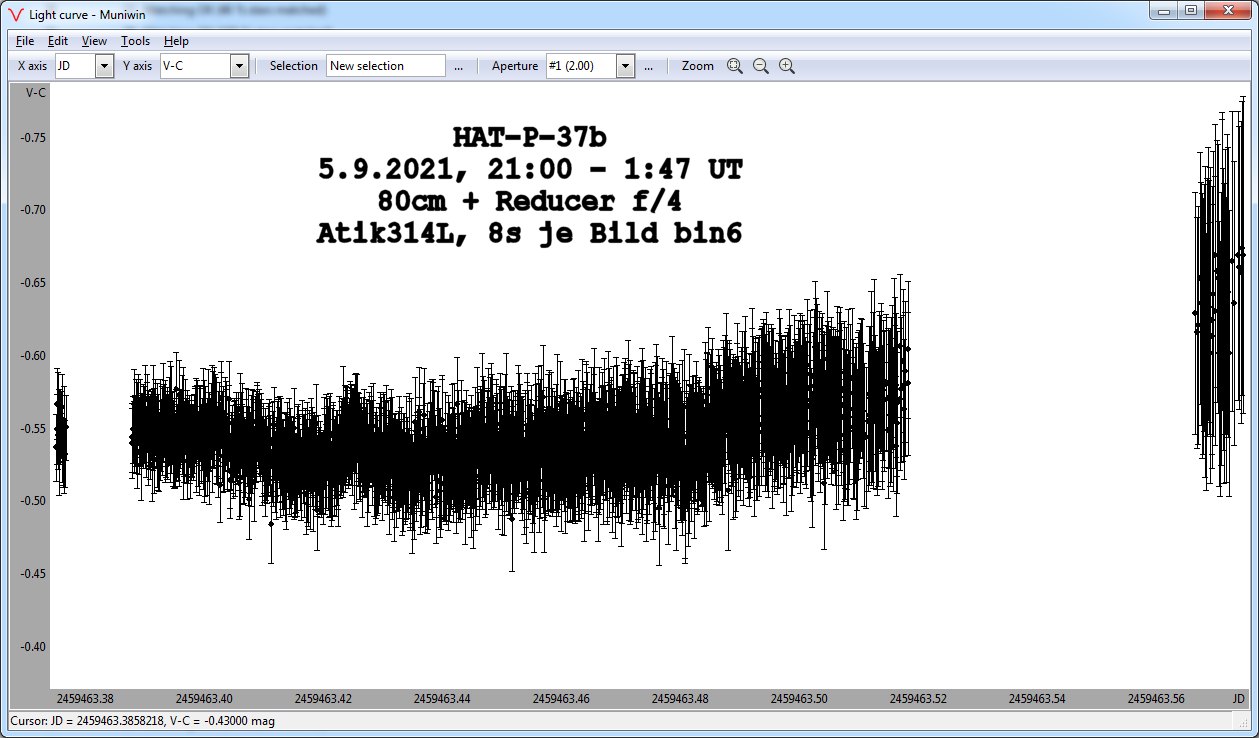Click the status bar cursor readout
1259x738 pixels.
pyautogui.click(x=142, y=721)
